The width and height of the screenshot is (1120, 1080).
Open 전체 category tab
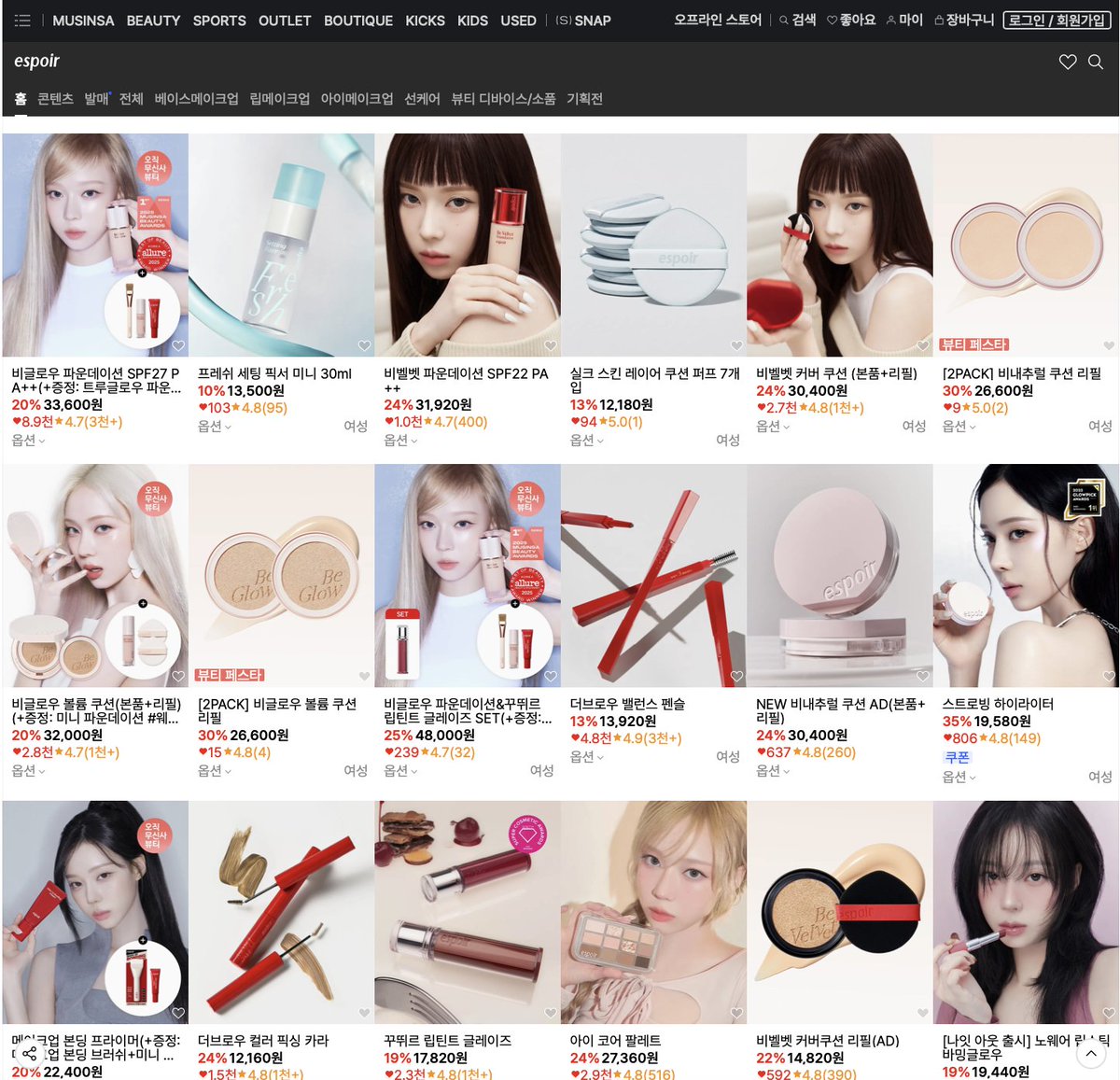tap(132, 99)
